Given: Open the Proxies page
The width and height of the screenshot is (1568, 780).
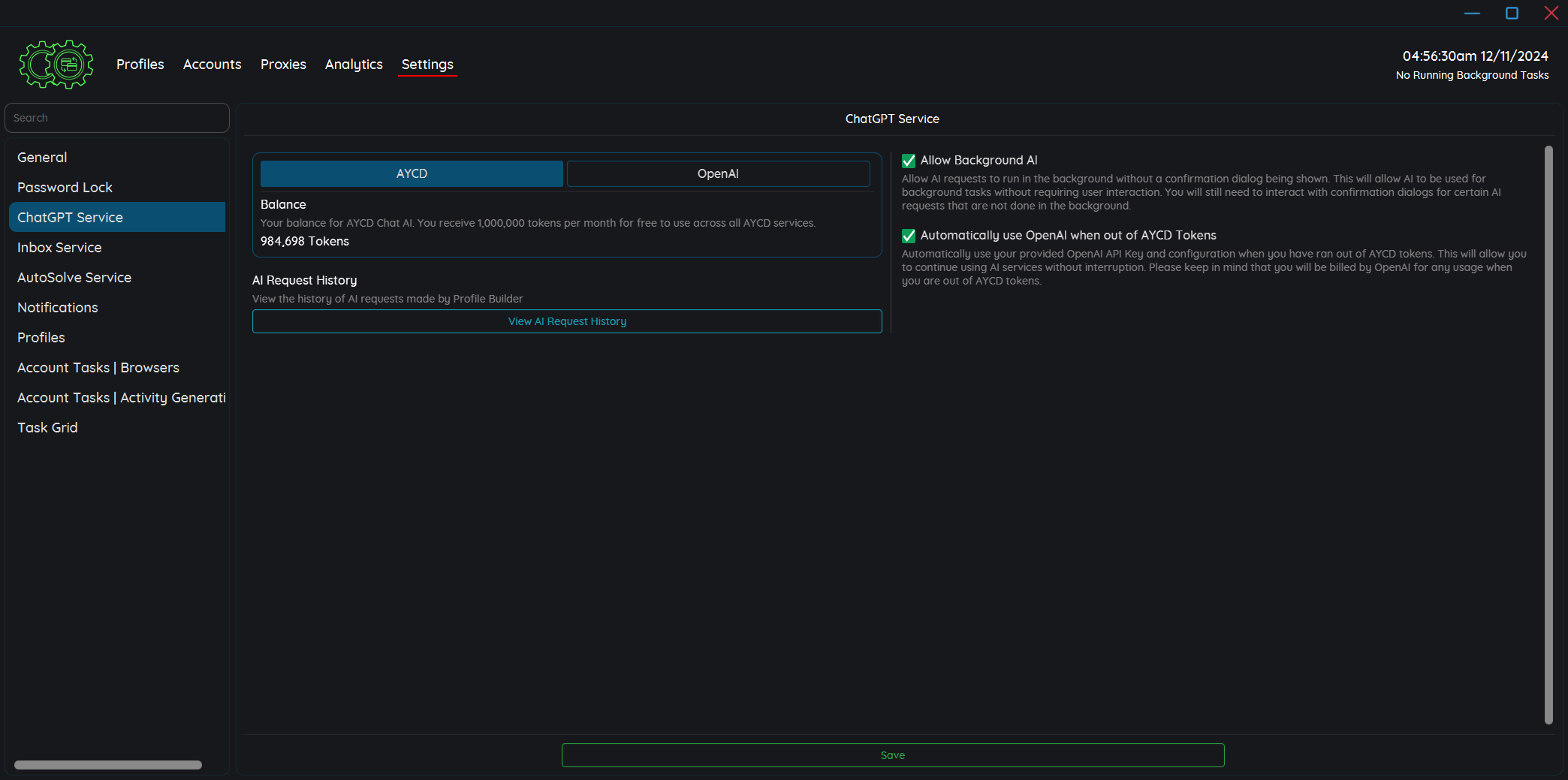Looking at the screenshot, I should point(283,65).
